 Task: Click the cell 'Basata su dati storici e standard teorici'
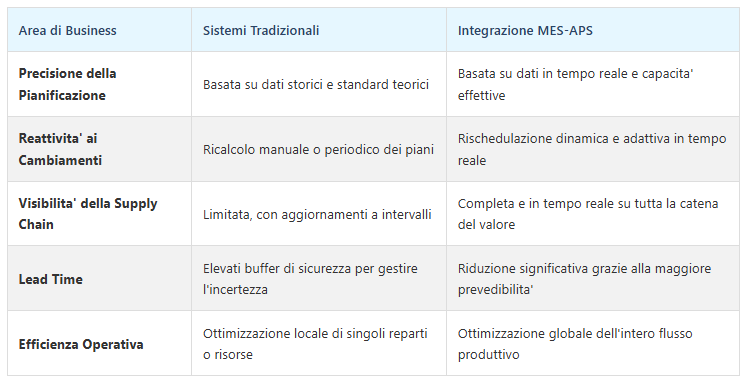(x=319, y=84)
